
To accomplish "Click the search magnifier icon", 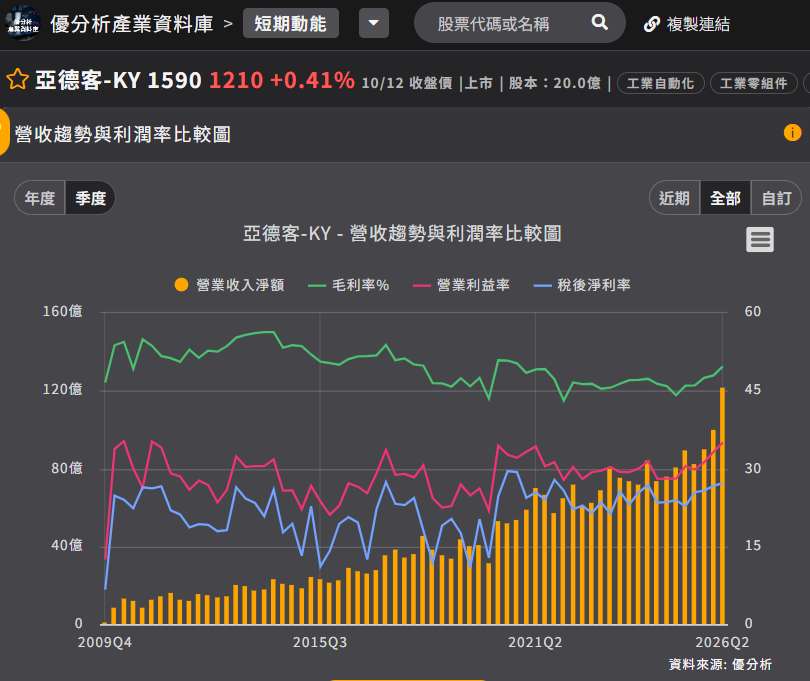I will click(599, 22).
